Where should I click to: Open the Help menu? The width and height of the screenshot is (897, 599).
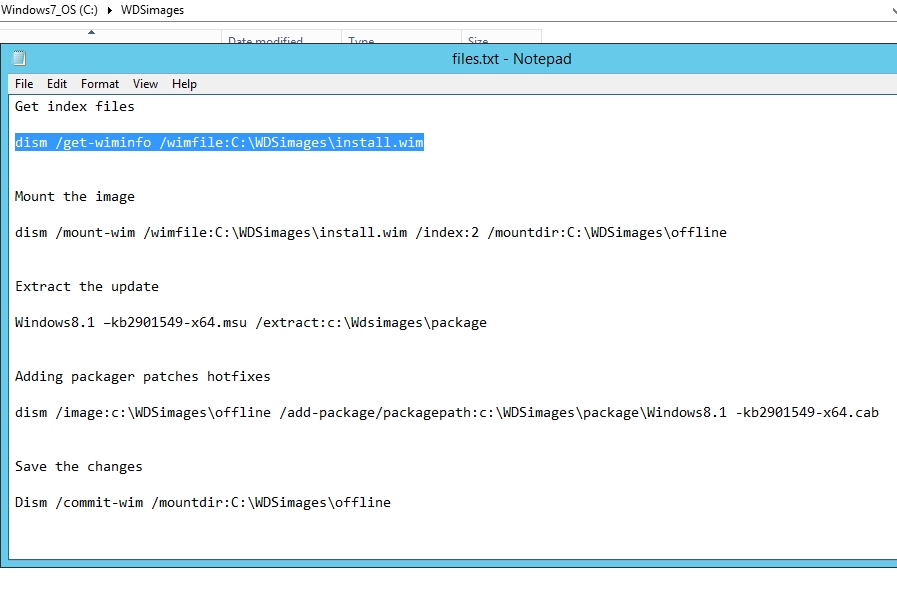click(184, 84)
